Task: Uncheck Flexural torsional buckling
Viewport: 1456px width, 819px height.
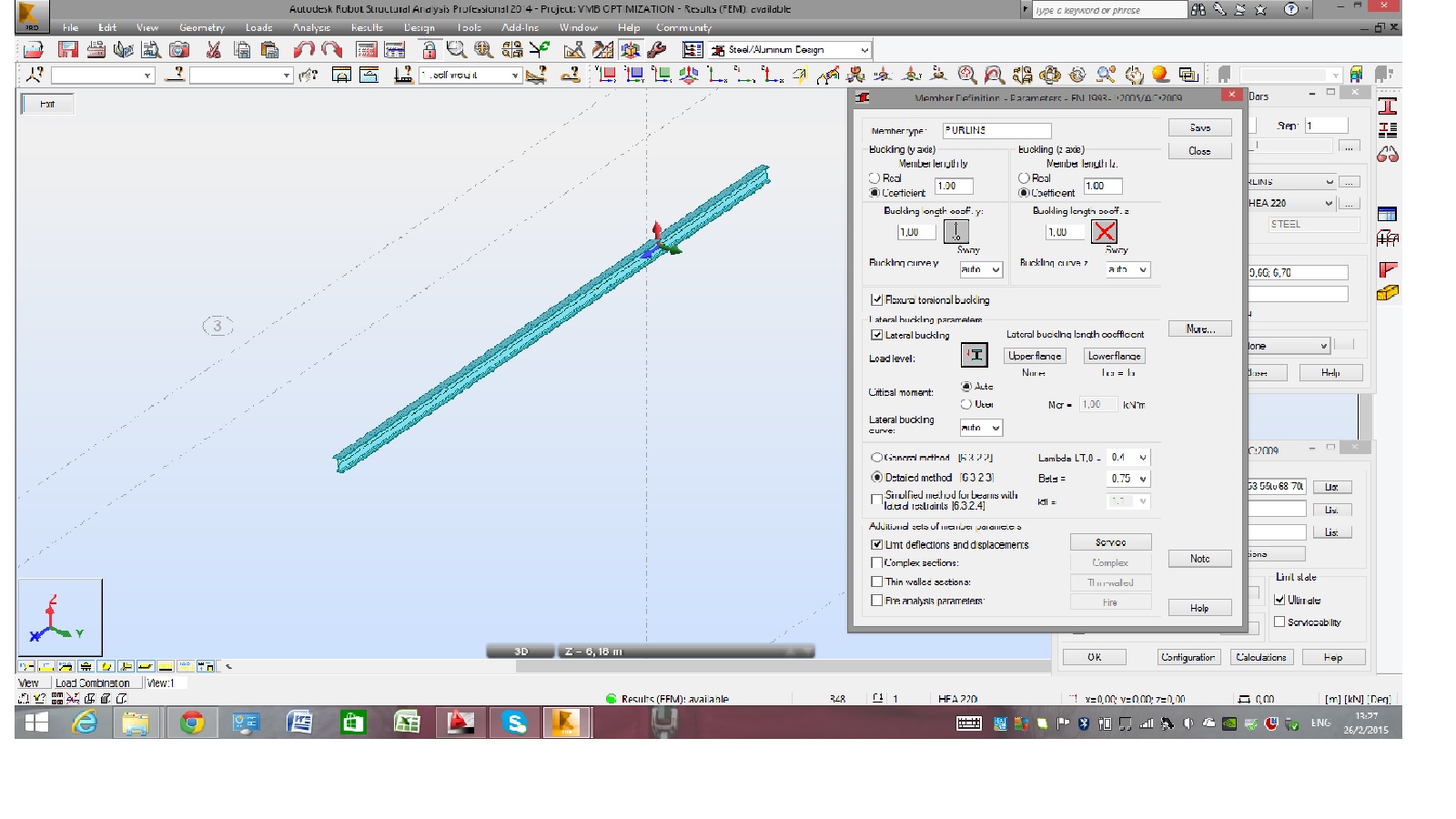Action: click(877, 299)
